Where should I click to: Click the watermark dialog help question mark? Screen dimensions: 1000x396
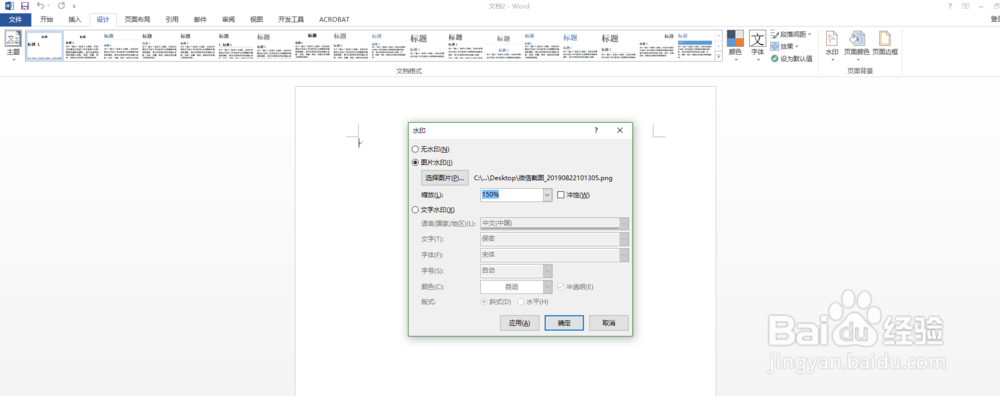coord(596,130)
